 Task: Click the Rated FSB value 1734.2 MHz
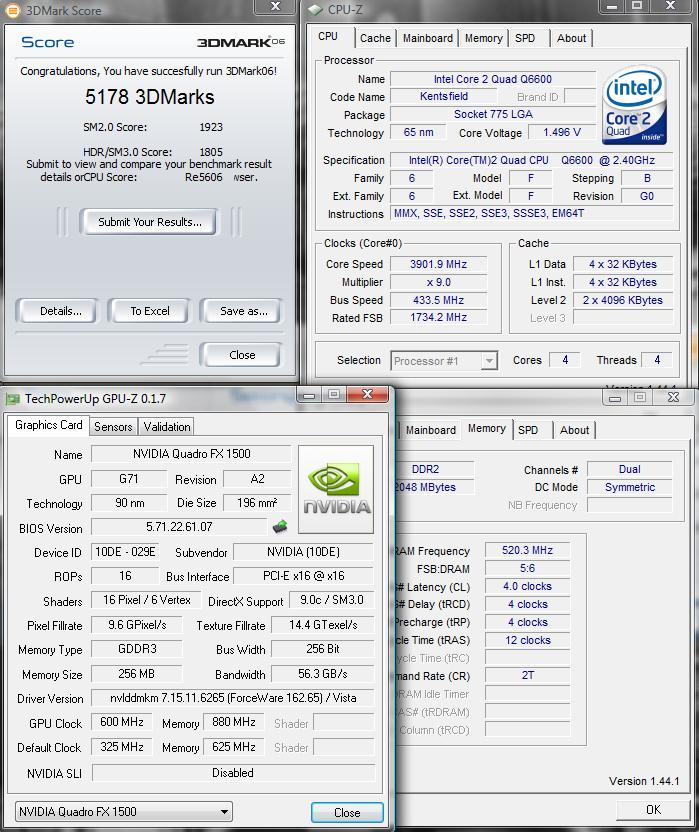438,317
